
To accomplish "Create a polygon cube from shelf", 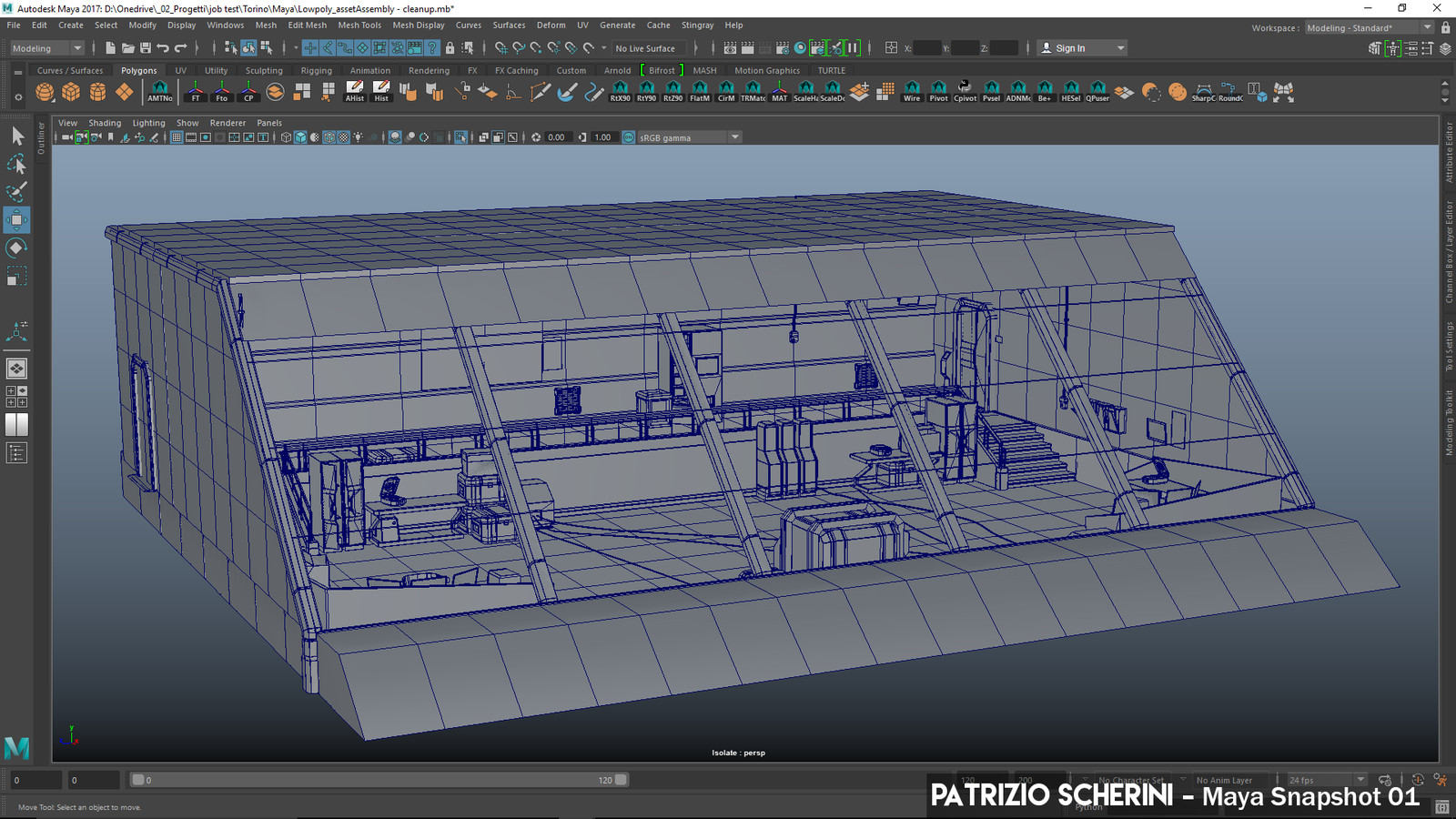I will tap(71, 92).
